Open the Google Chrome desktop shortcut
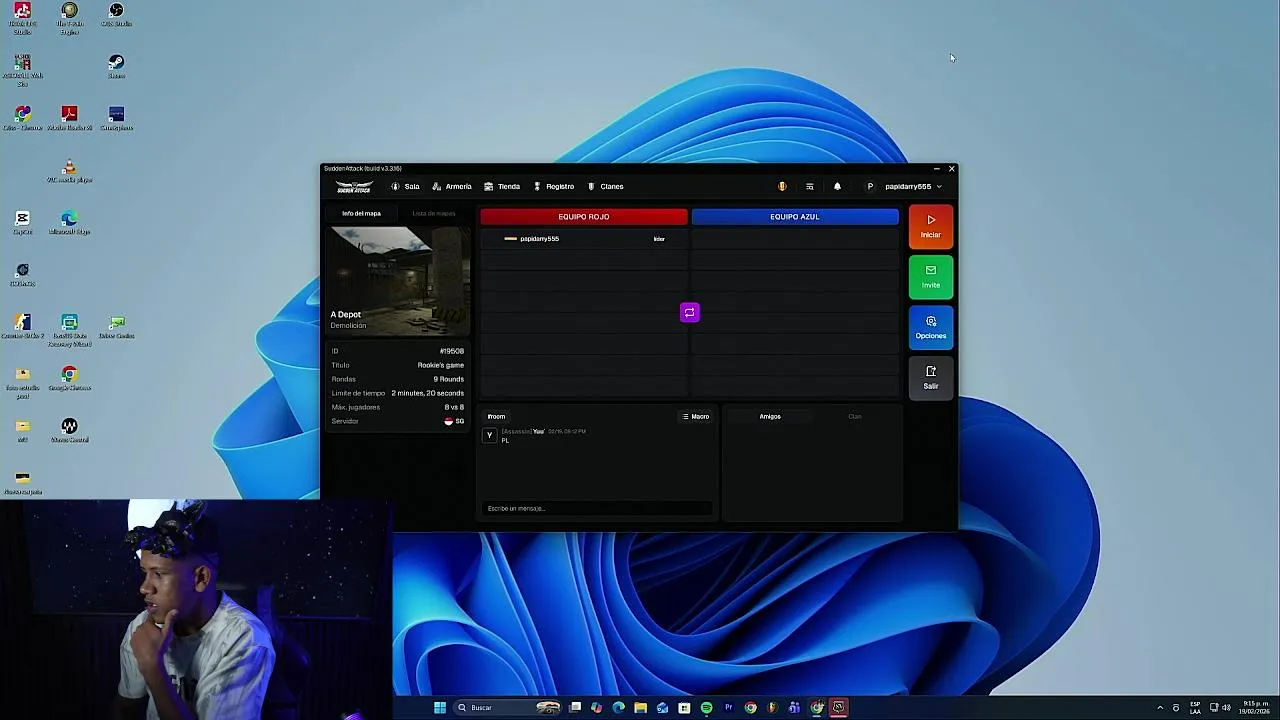 [x=69, y=379]
